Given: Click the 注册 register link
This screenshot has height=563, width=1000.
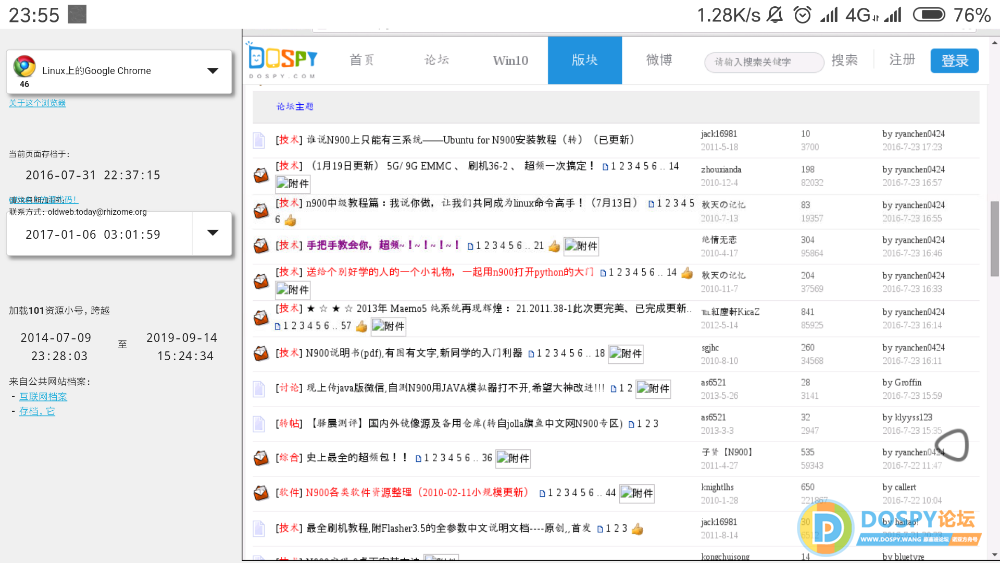Looking at the screenshot, I should coord(902,60).
